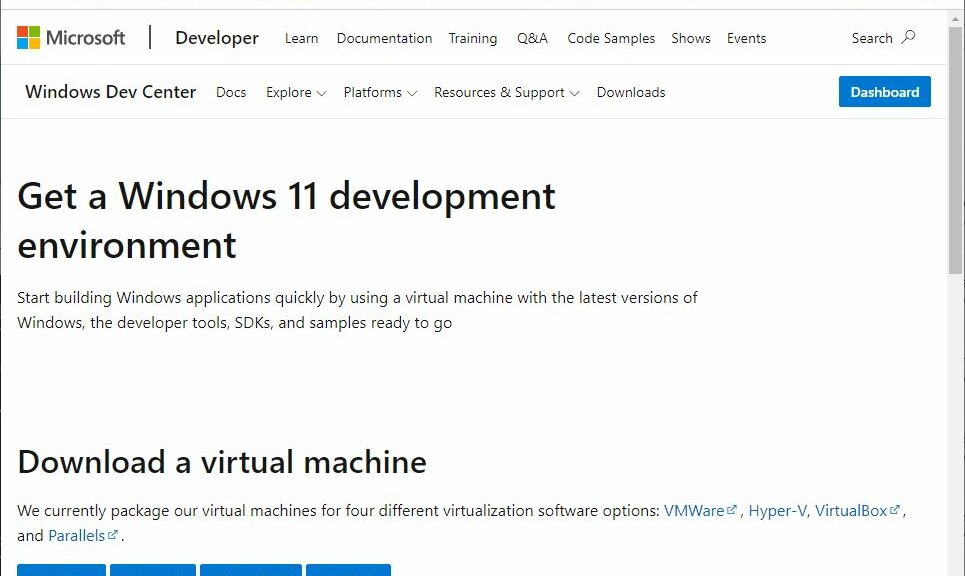Go to Documentation in top navigation
Screen dimensions: 965x576
[384, 38]
